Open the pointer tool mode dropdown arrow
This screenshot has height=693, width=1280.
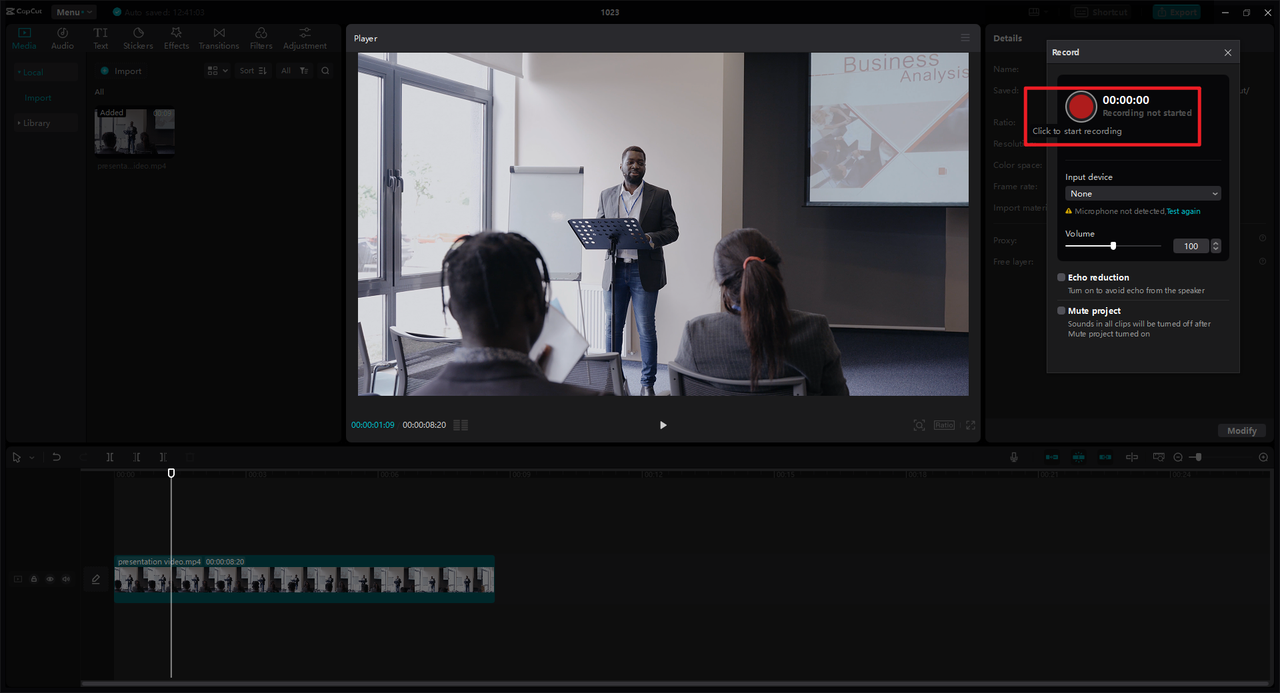(31, 457)
